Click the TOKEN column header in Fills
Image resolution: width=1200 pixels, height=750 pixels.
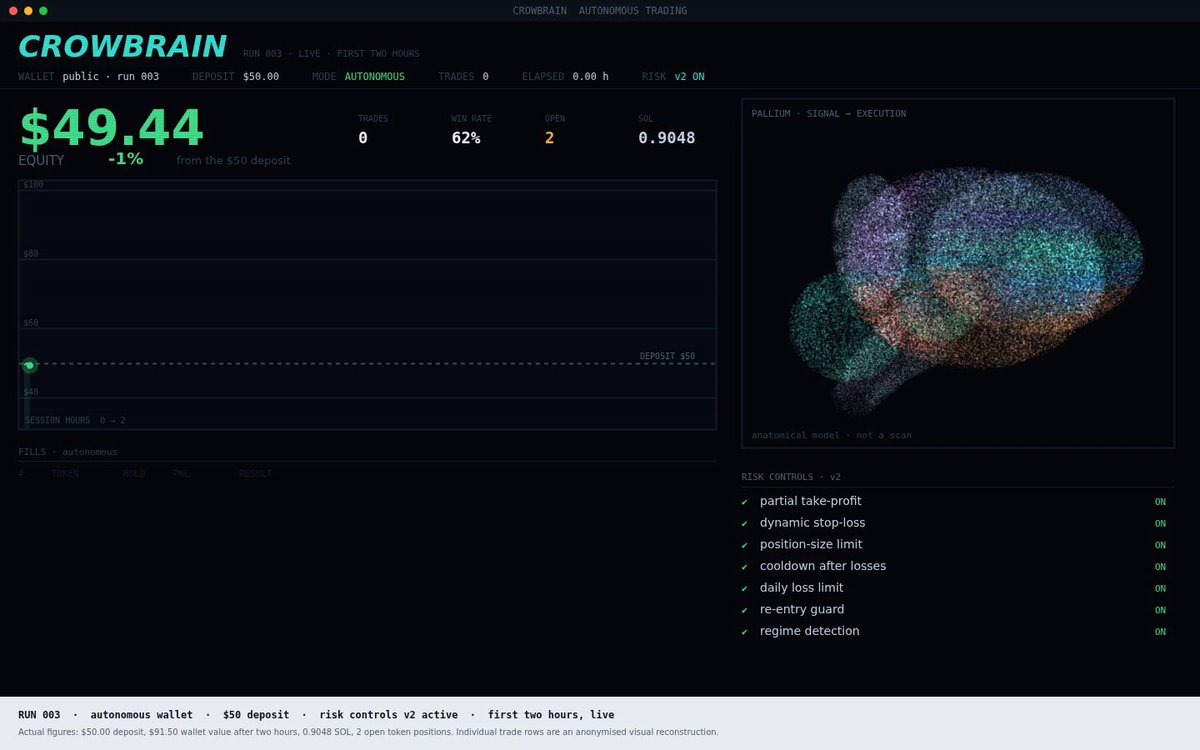[65, 474]
